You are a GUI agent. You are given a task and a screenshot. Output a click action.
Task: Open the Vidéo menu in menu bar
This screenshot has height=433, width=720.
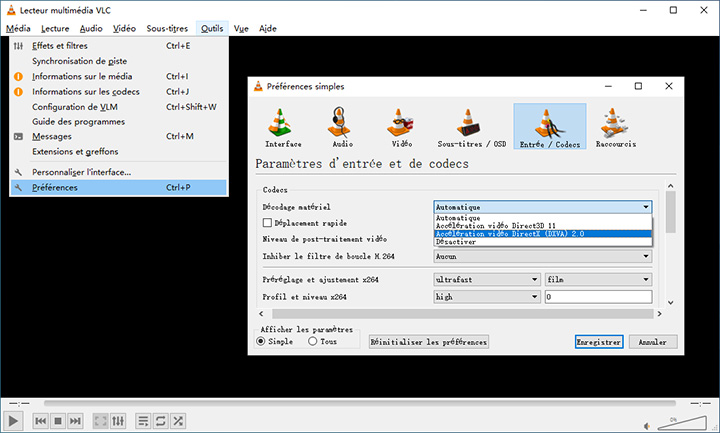(x=124, y=28)
